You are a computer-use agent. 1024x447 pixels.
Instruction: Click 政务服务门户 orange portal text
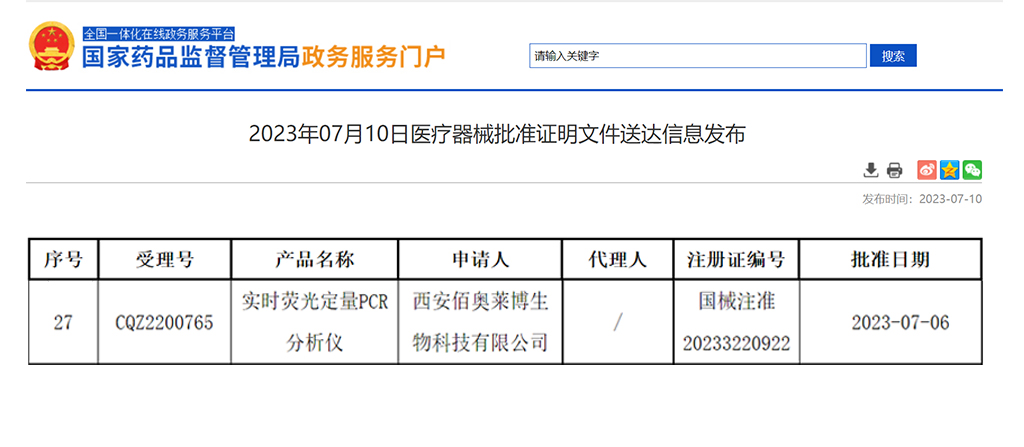(373, 56)
